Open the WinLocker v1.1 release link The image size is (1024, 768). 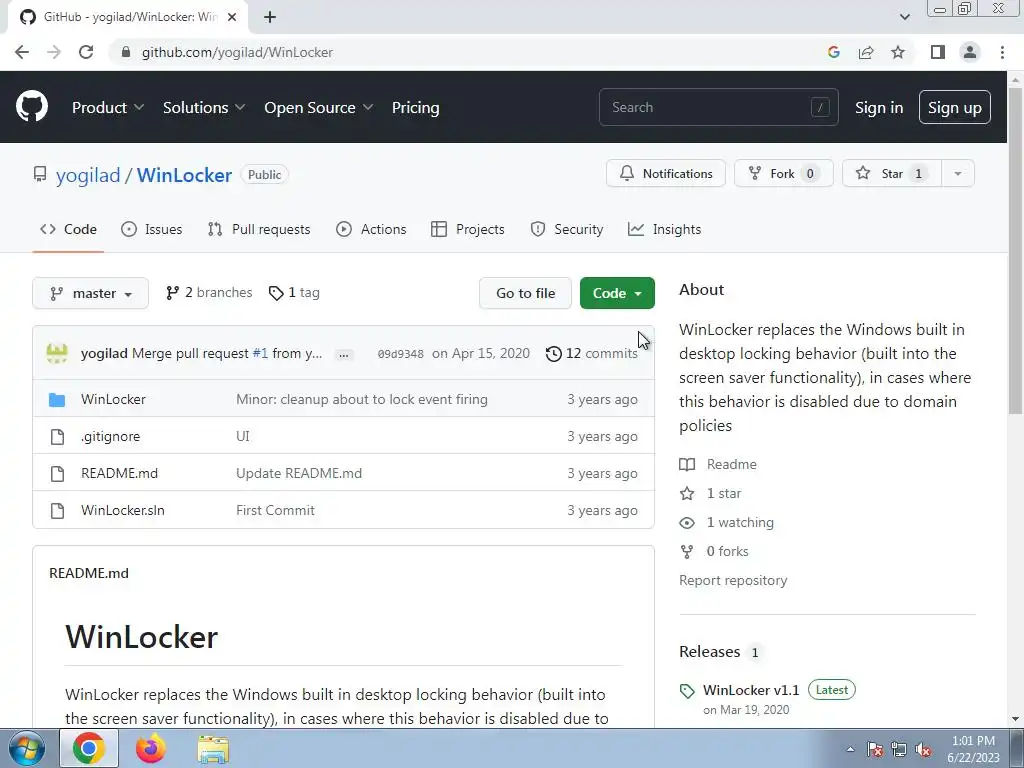tap(751, 690)
